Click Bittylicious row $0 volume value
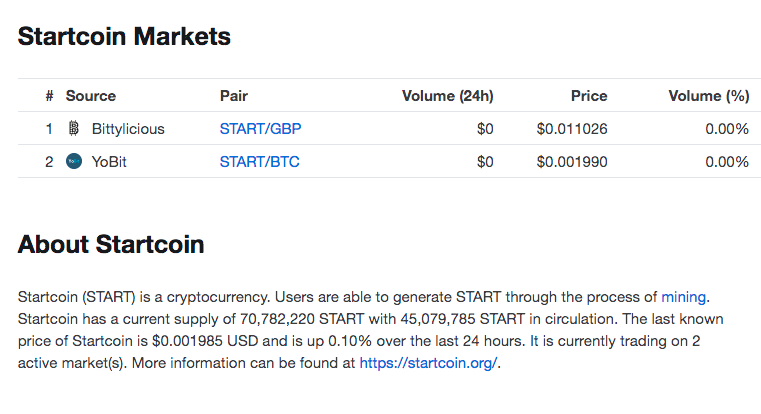Image resolution: width=761 pixels, height=414 pixels. (485, 129)
